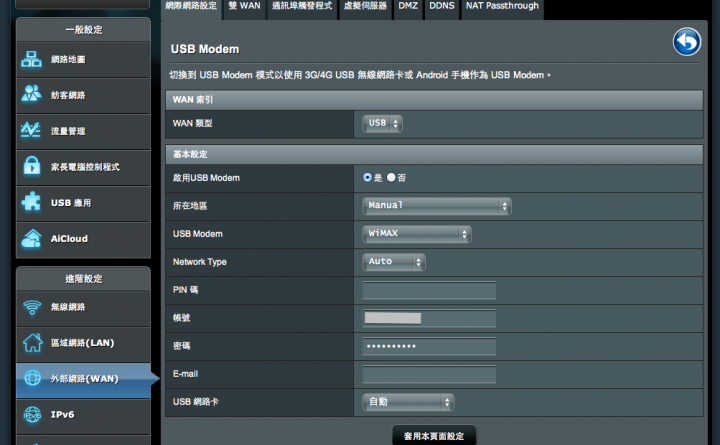Click the blue back arrow button

687,42
